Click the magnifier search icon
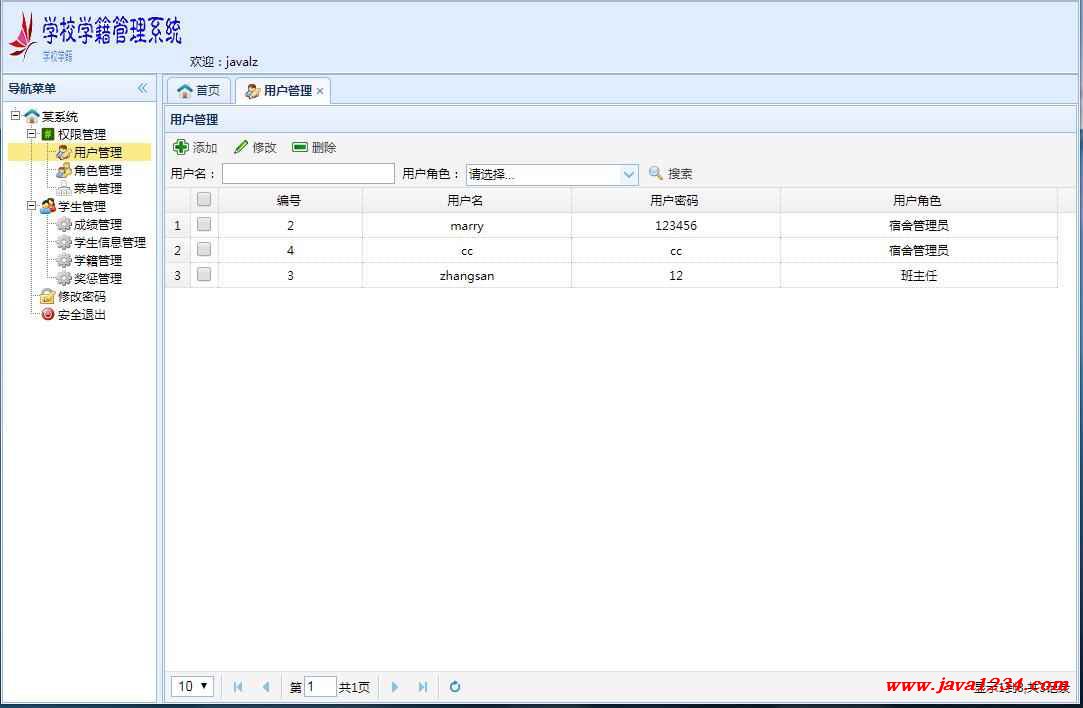The width and height of the screenshot is (1083, 708). click(x=656, y=173)
